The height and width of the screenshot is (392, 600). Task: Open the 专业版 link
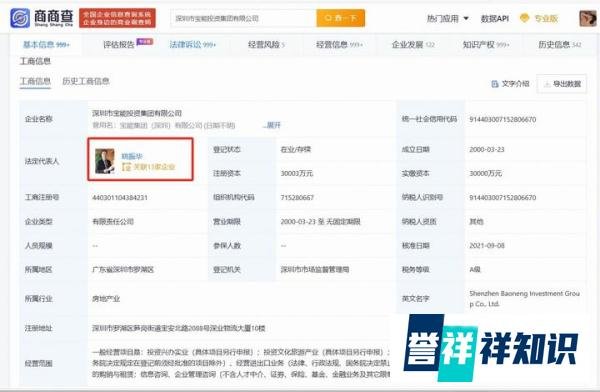[546, 18]
